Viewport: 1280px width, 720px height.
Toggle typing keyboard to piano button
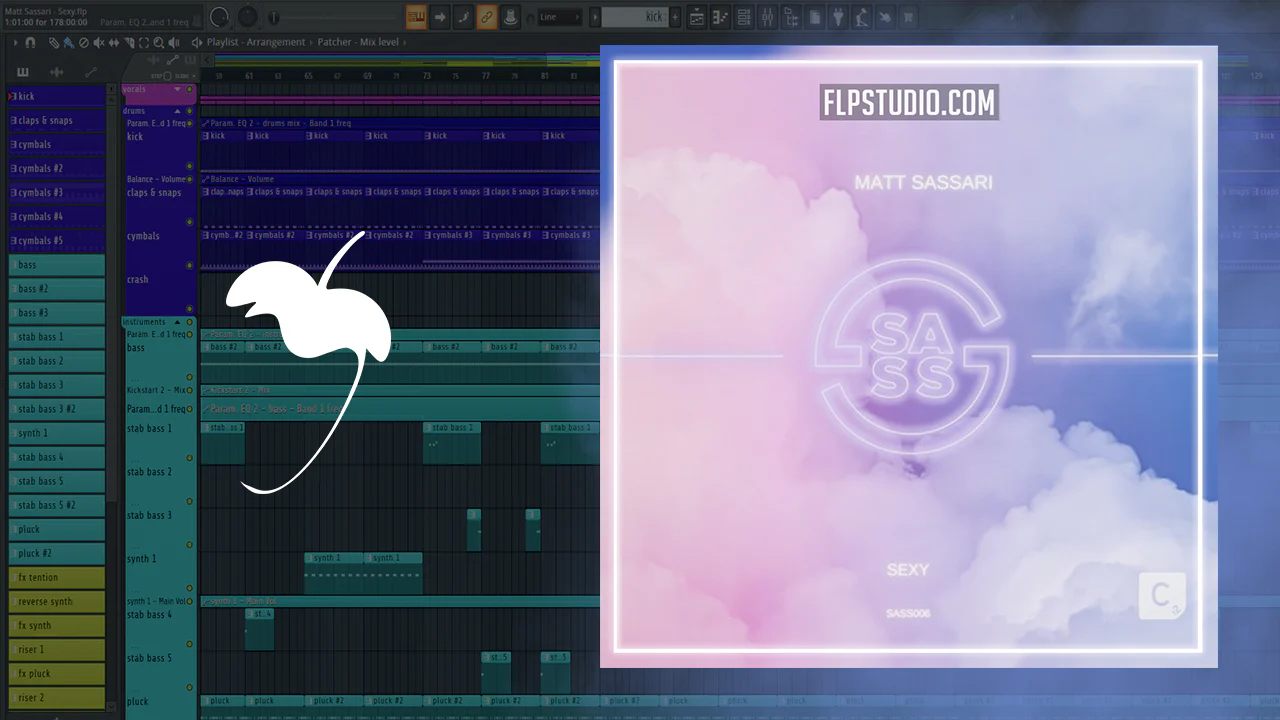(417, 17)
